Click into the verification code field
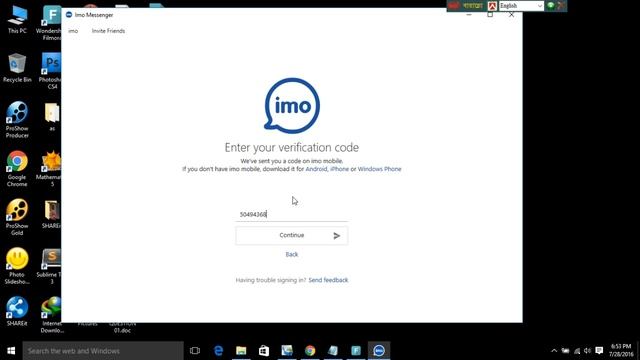 coord(291,214)
